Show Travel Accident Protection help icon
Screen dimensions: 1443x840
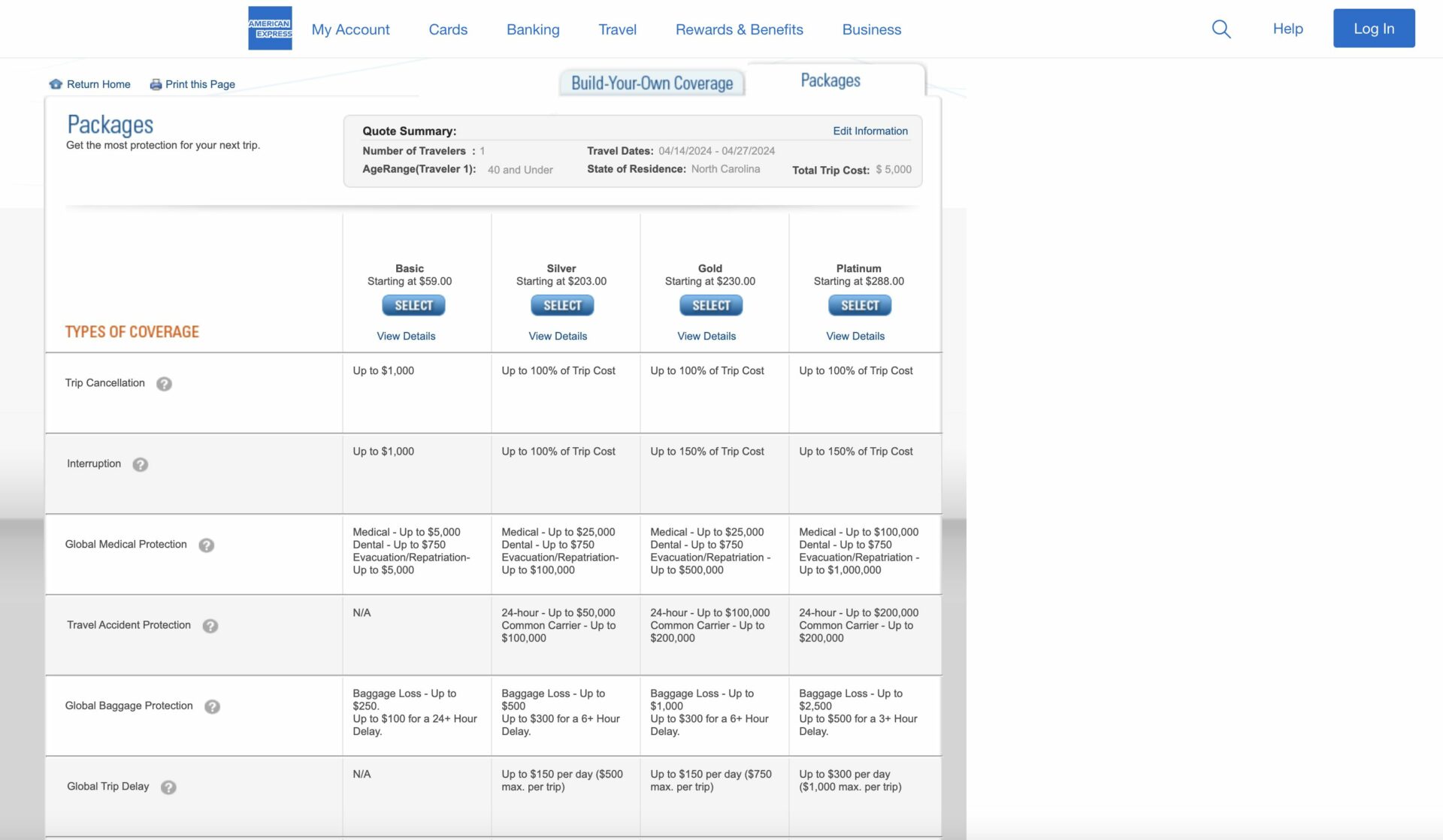tap(210, 626)
